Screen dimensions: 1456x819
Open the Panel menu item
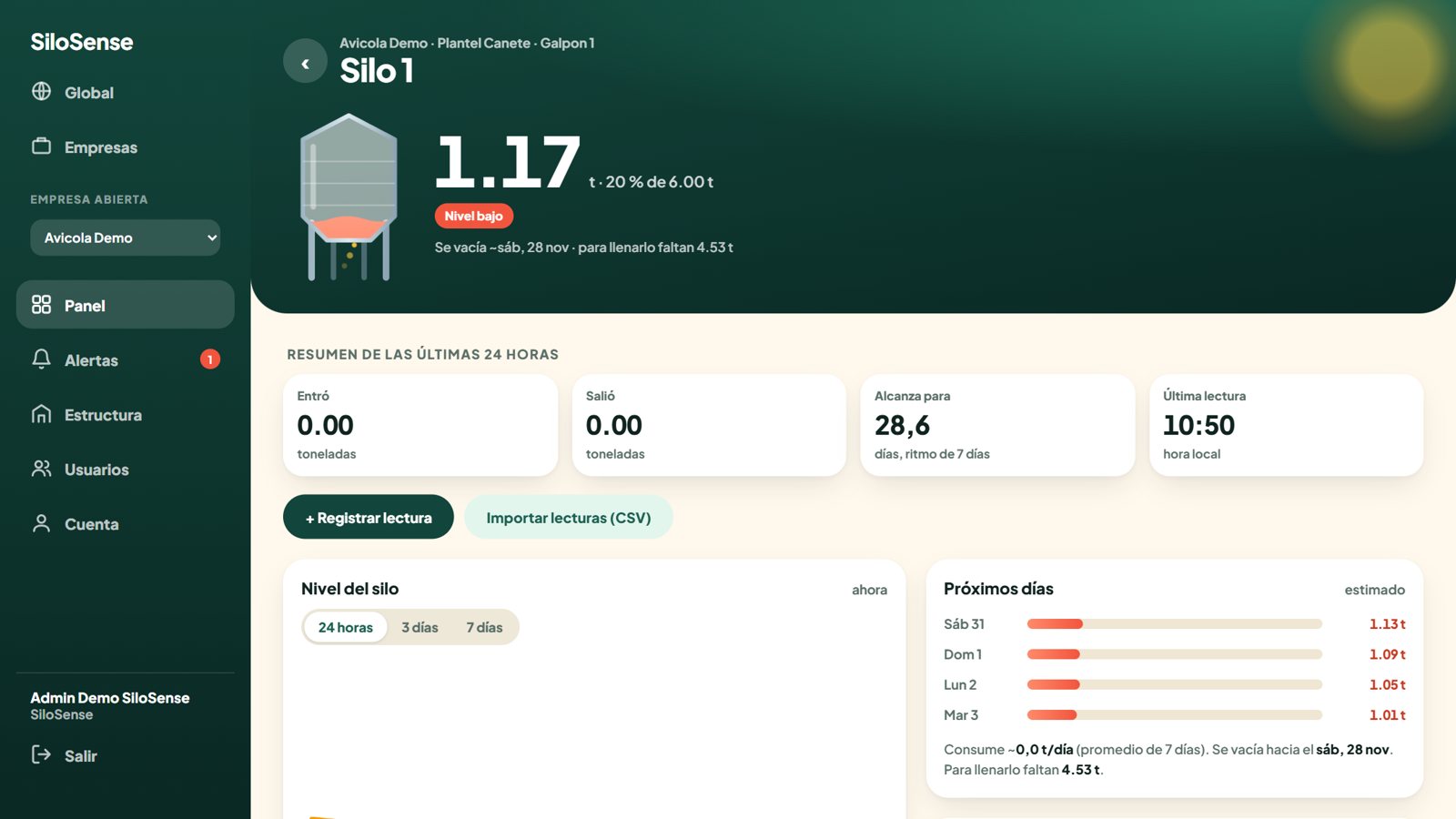click(126, 305)
